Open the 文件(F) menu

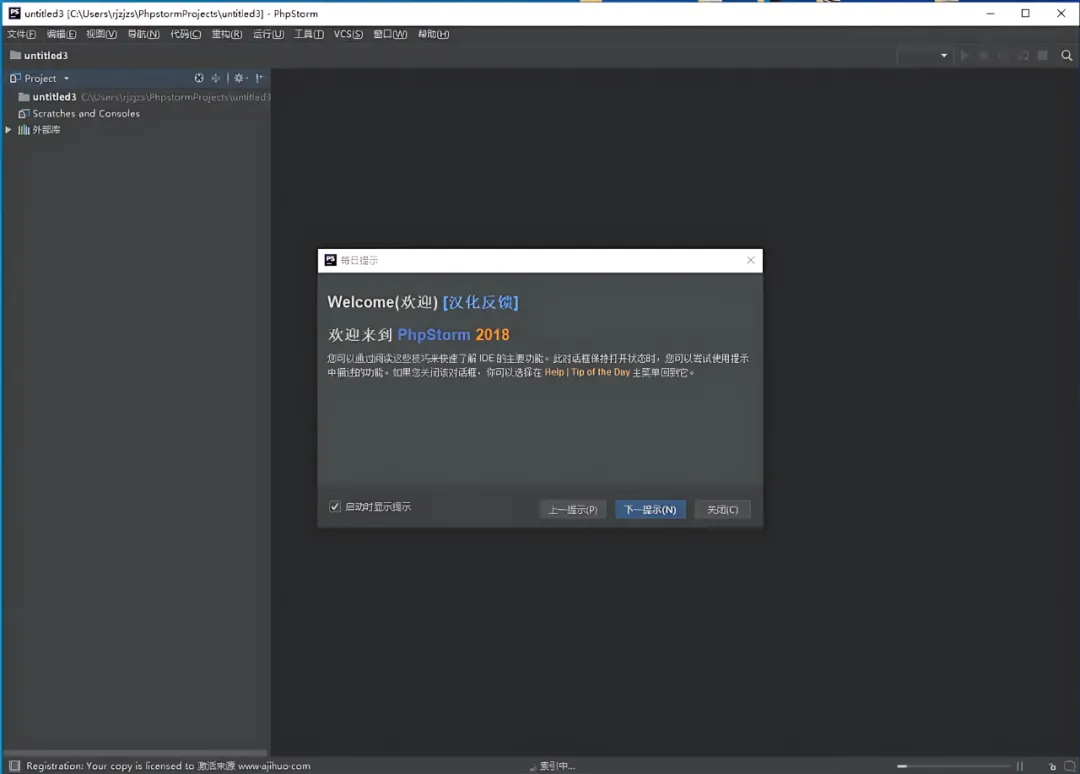[21, 34]
